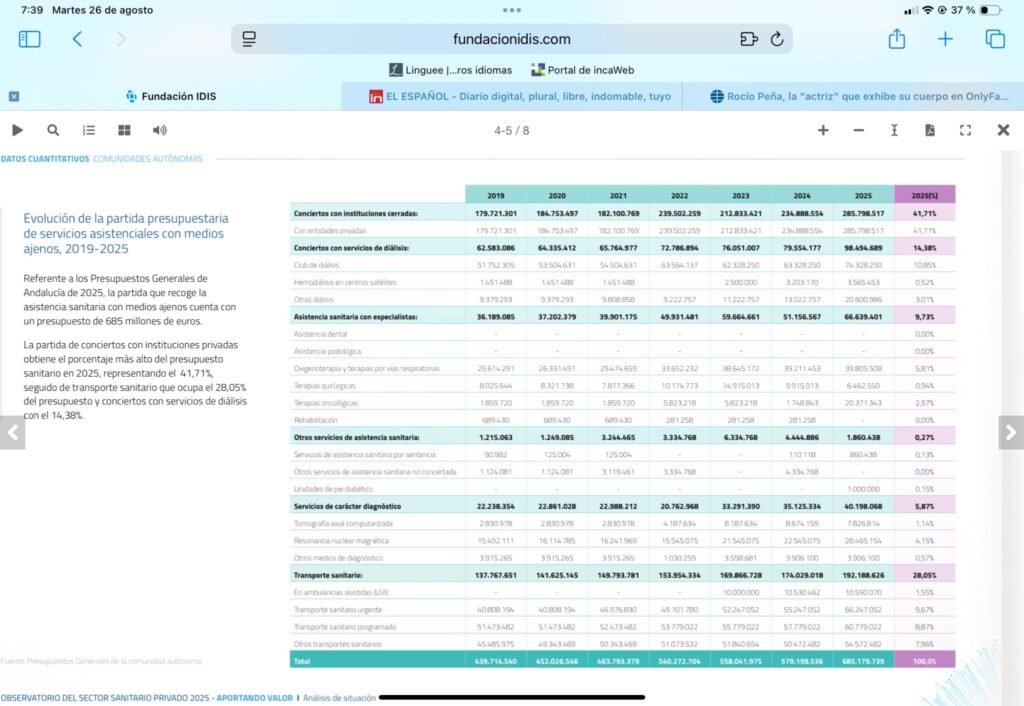This screenshot has width=1024, height=706.
Task: Open the page thumbnails grid view
Action: tap(124, 130)
